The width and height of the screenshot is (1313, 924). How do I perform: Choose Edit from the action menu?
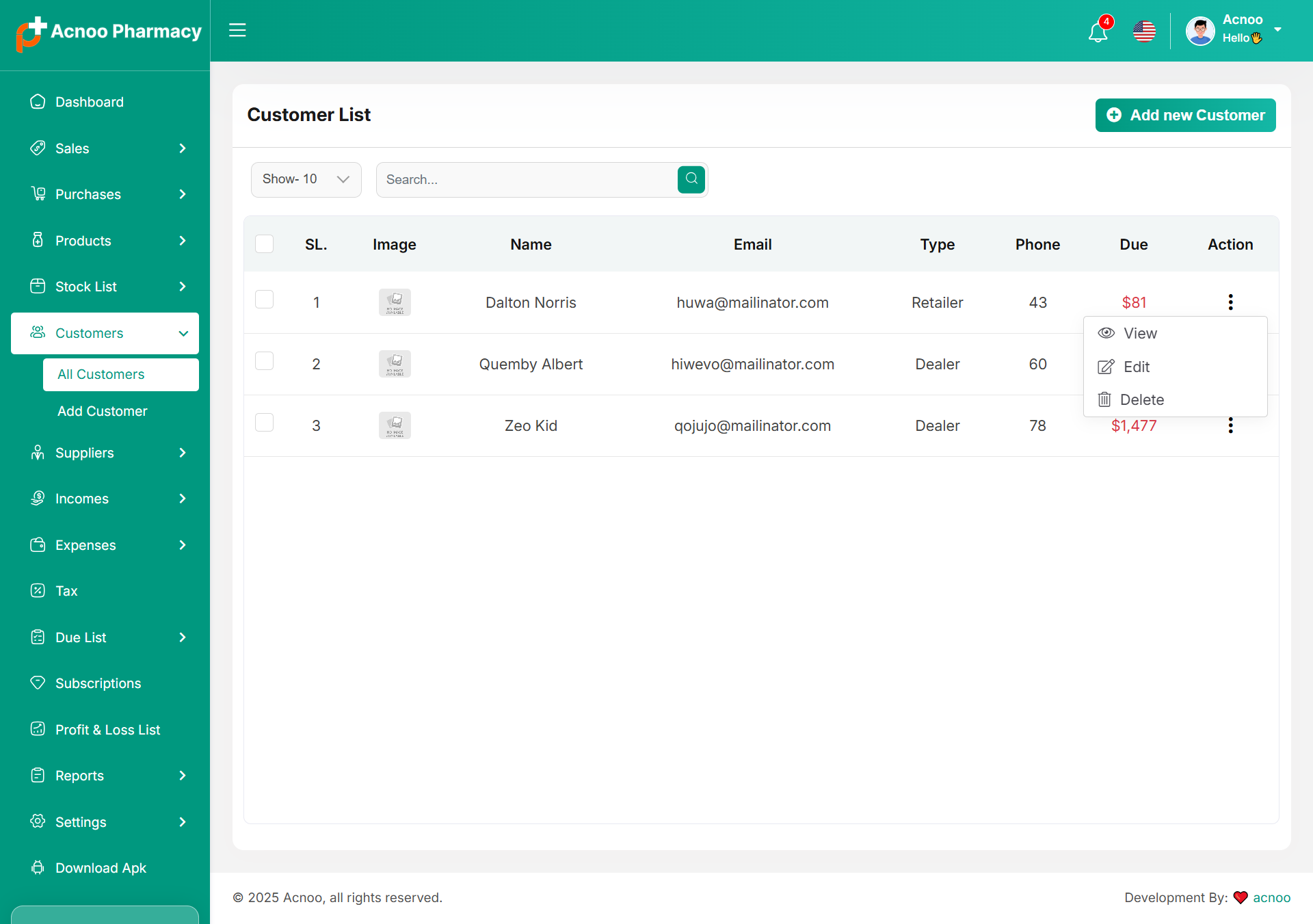(1135, 367)
